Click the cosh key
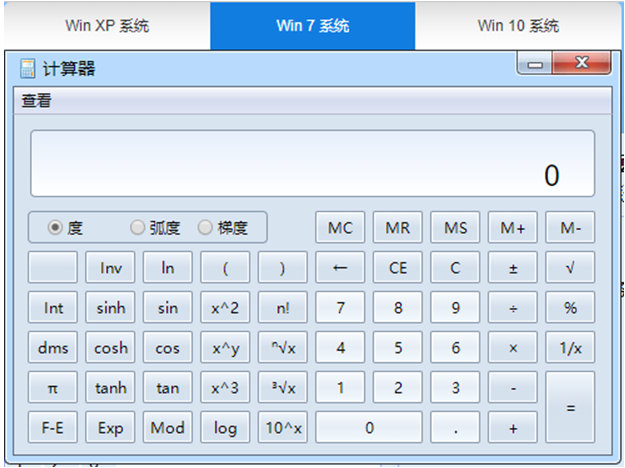 pos(110,347)
